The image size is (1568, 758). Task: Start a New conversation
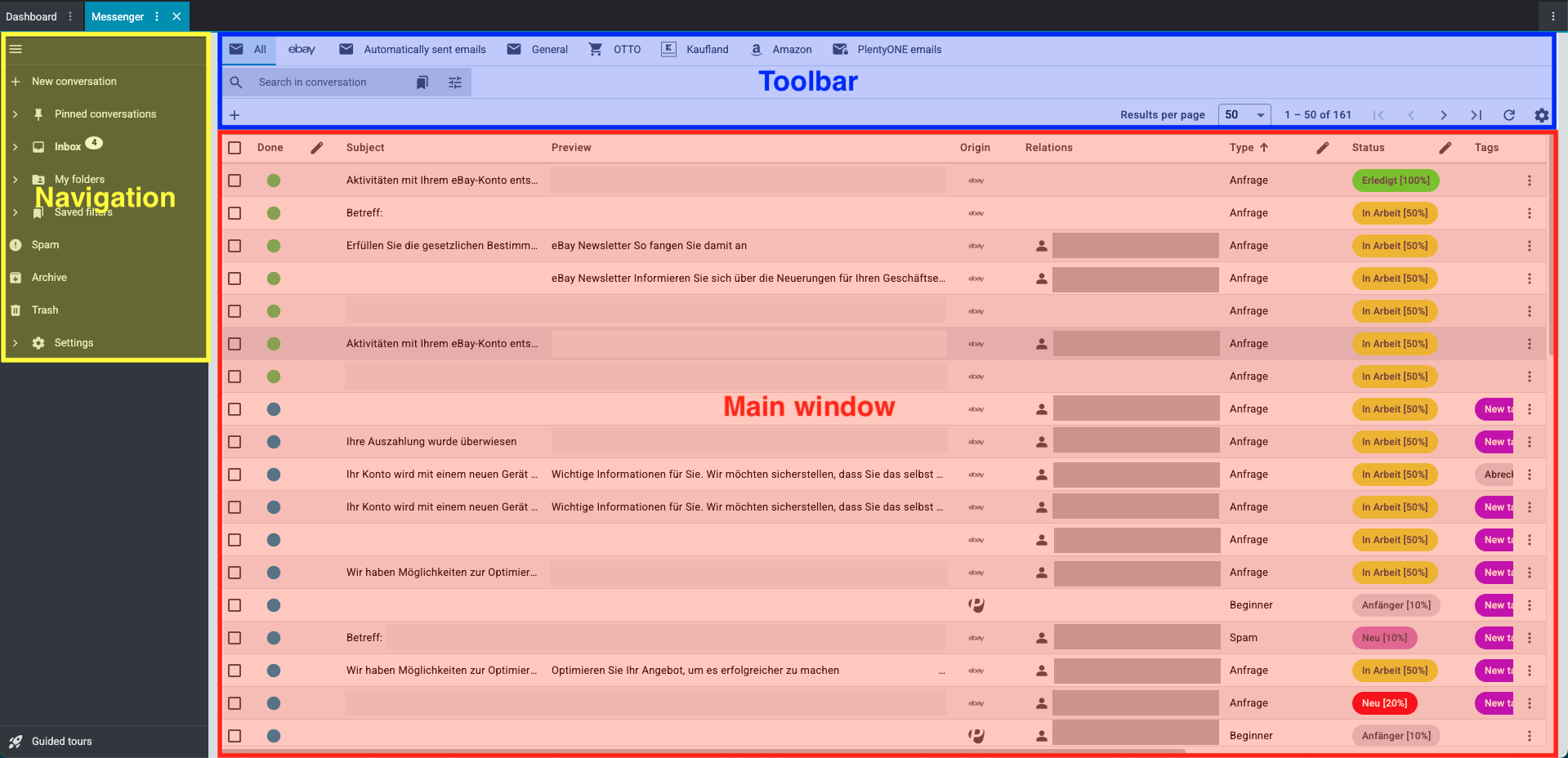pos(74,82)
